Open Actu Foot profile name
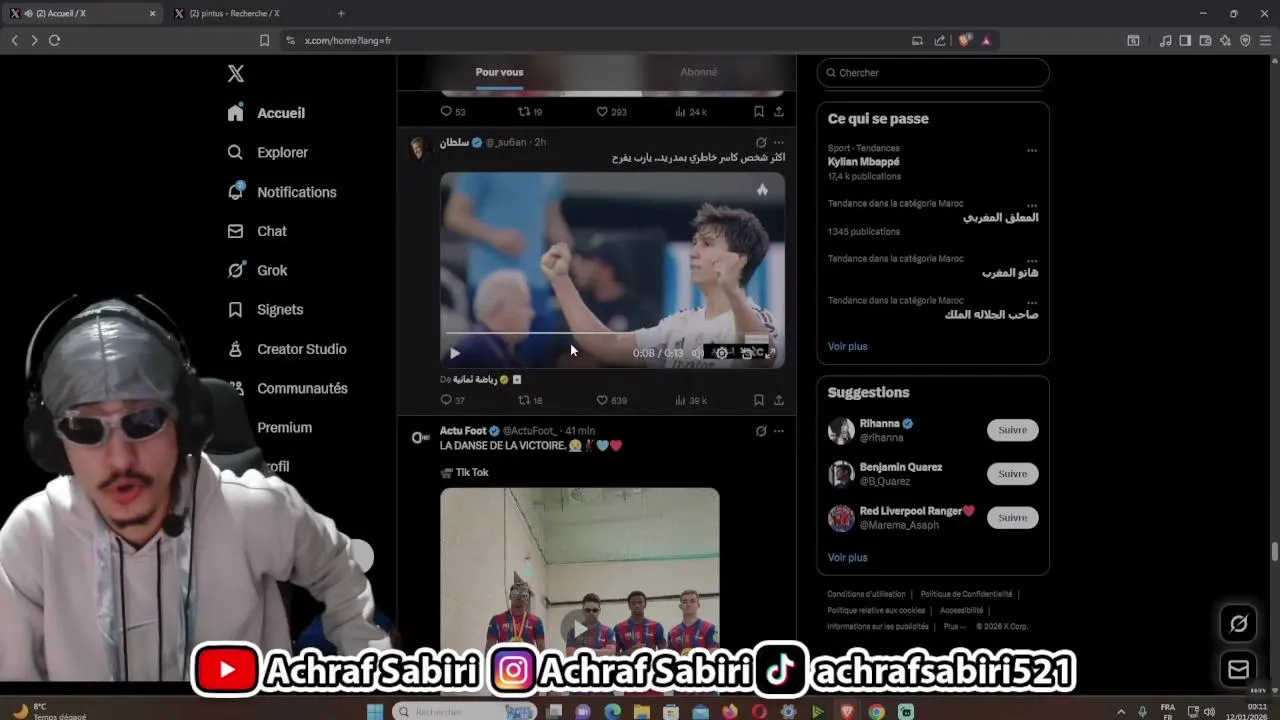 coord(463,431)
